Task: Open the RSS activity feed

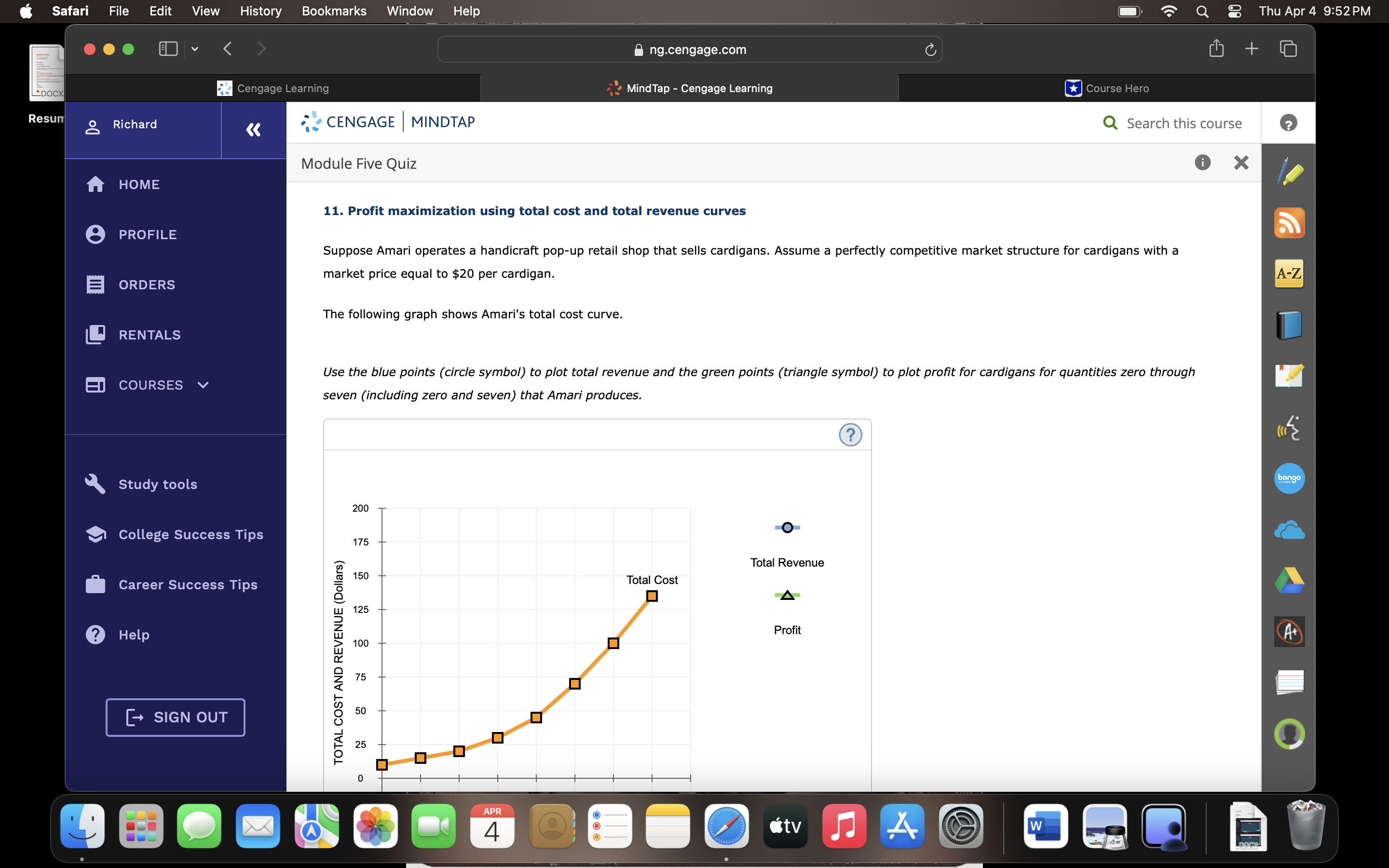Action: click(x=1289, y=223)
